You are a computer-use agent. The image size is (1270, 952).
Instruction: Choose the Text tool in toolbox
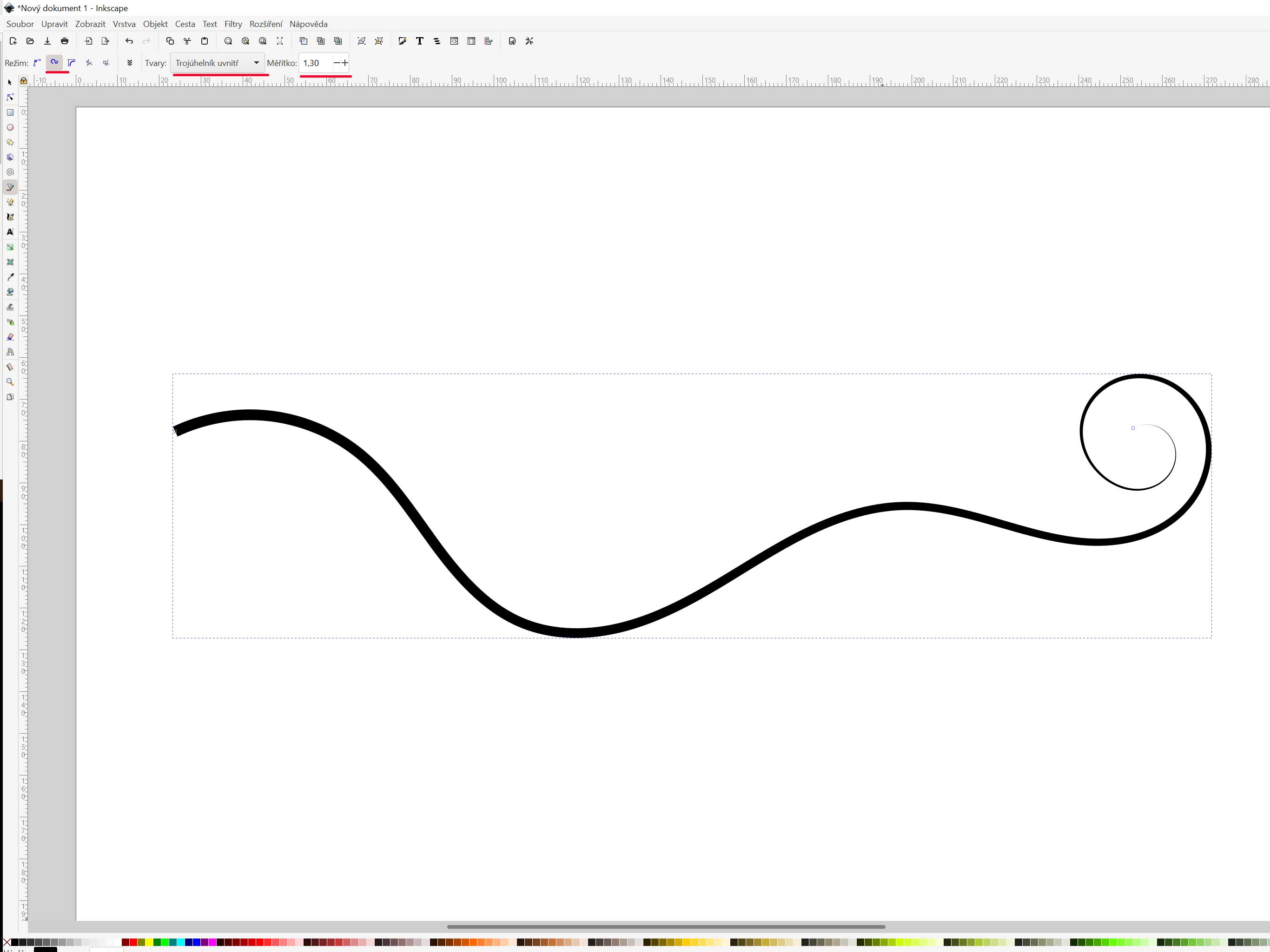pos(10,232)
